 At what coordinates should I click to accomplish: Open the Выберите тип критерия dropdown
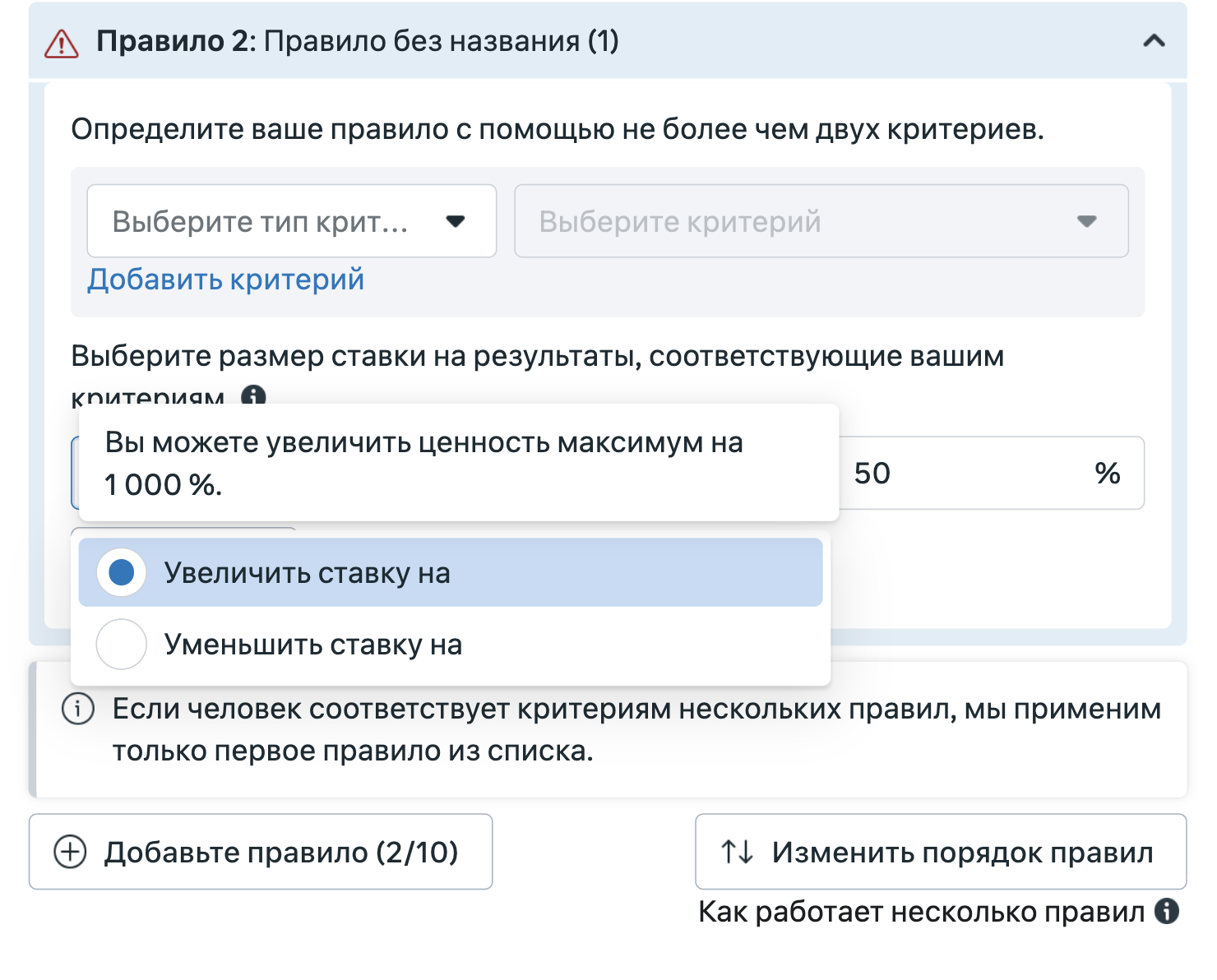pyautogui.click(x=292, y=221)
